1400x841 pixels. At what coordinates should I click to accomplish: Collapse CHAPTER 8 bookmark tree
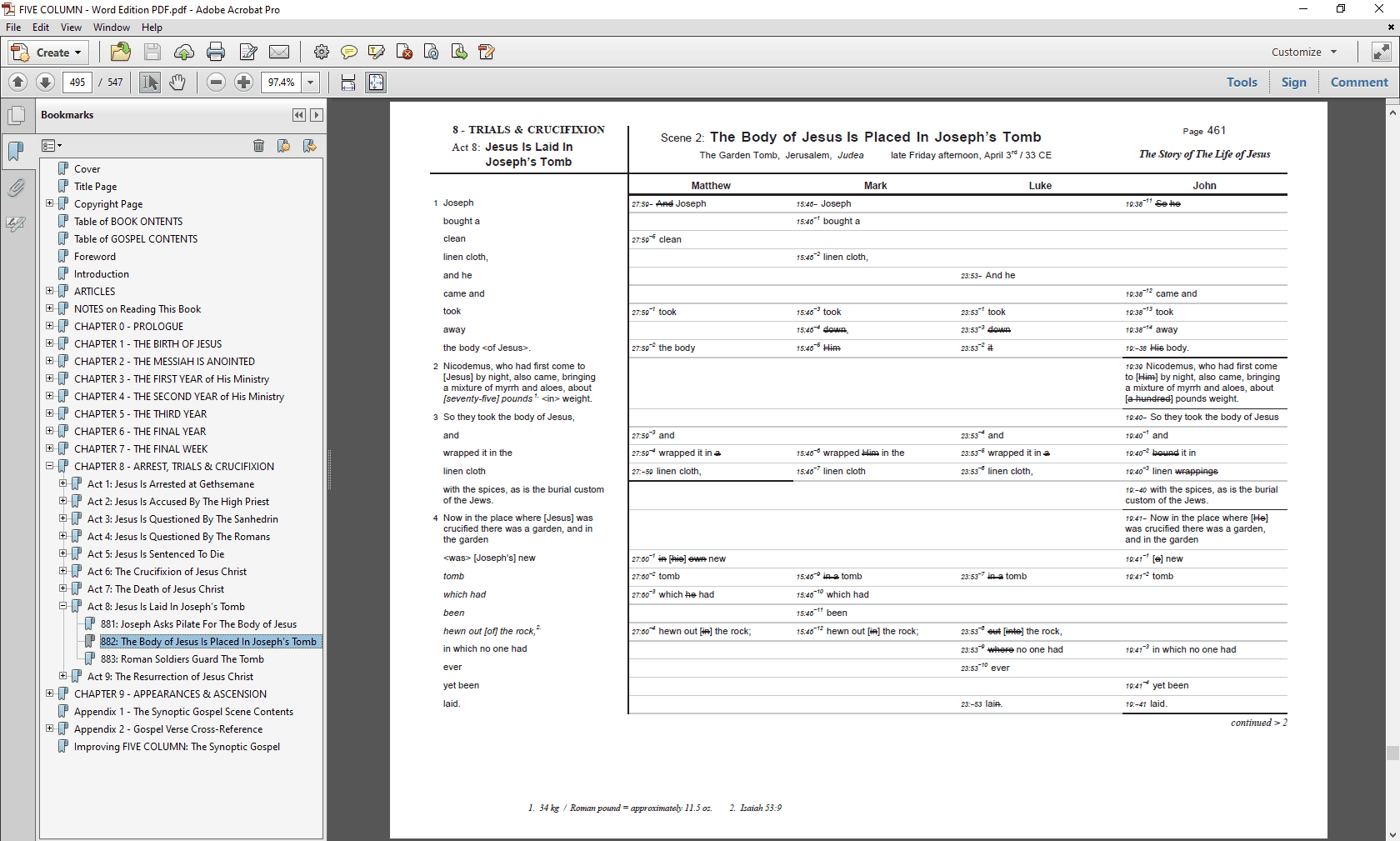pyautogui.click(x=50, y=466)
